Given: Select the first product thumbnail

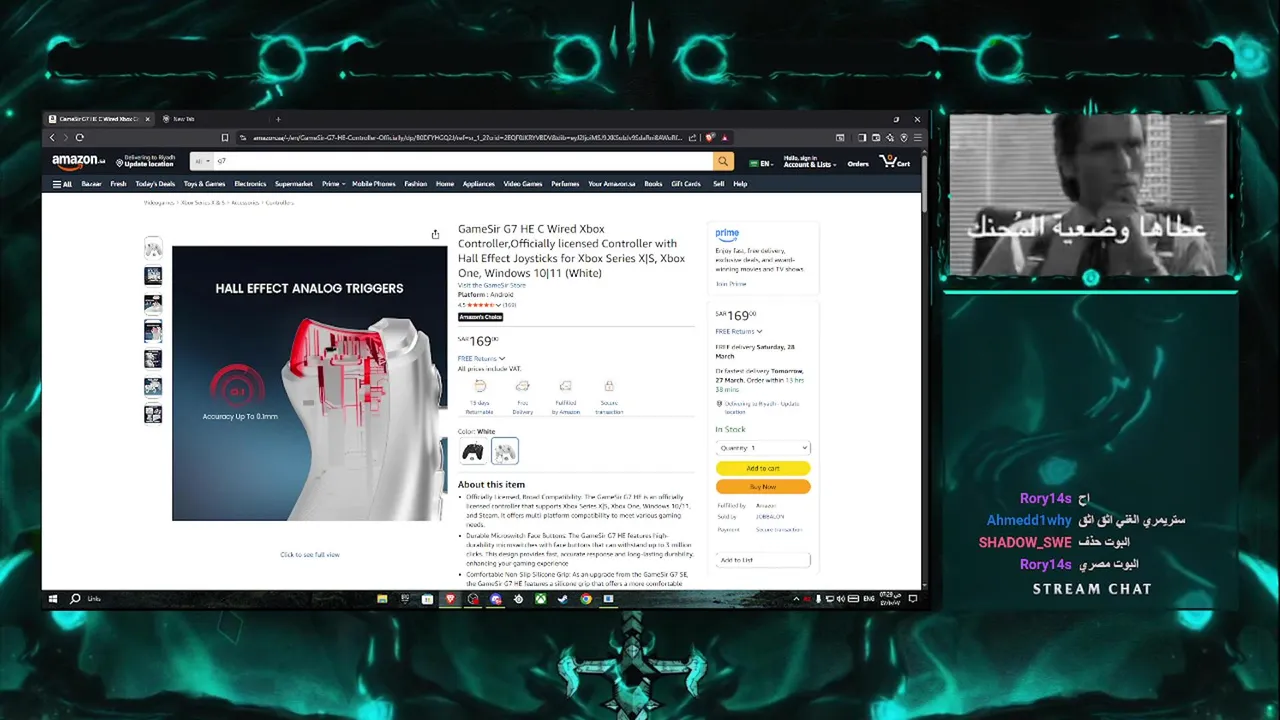Looking at the screenshot, I should 153,247.
